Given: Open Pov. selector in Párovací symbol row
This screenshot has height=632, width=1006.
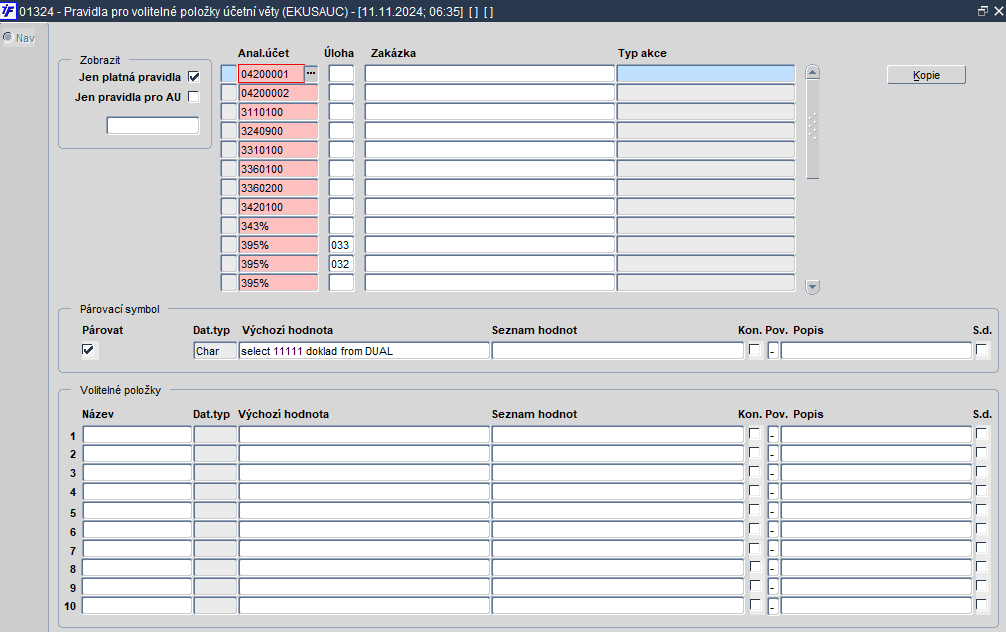Looking at the screenshot, I should point(772,351).
